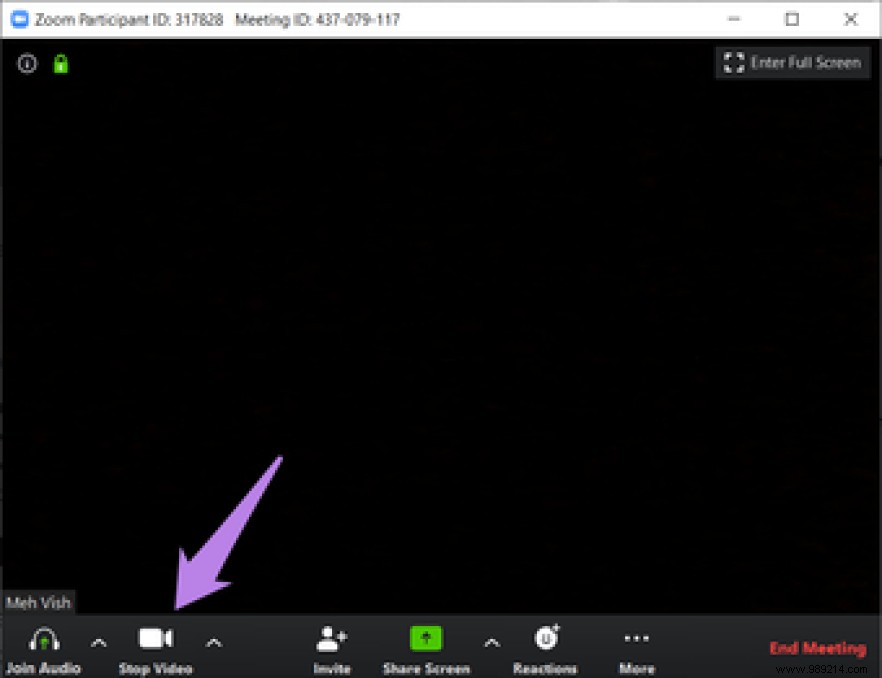This screenshot has width=882, height=678.
Task: Expand screen sharing options chevron
Action: [492, 643]
